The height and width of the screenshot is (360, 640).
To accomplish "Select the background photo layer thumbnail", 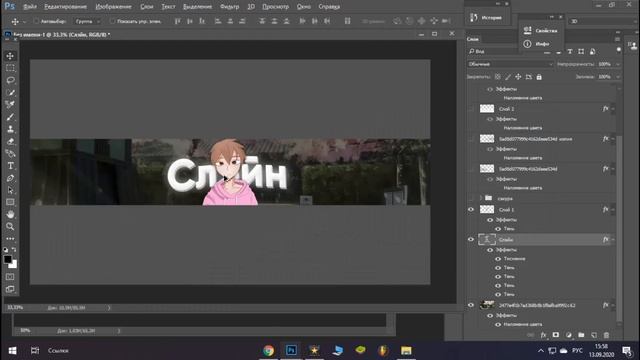I will (x=487, y=305).
